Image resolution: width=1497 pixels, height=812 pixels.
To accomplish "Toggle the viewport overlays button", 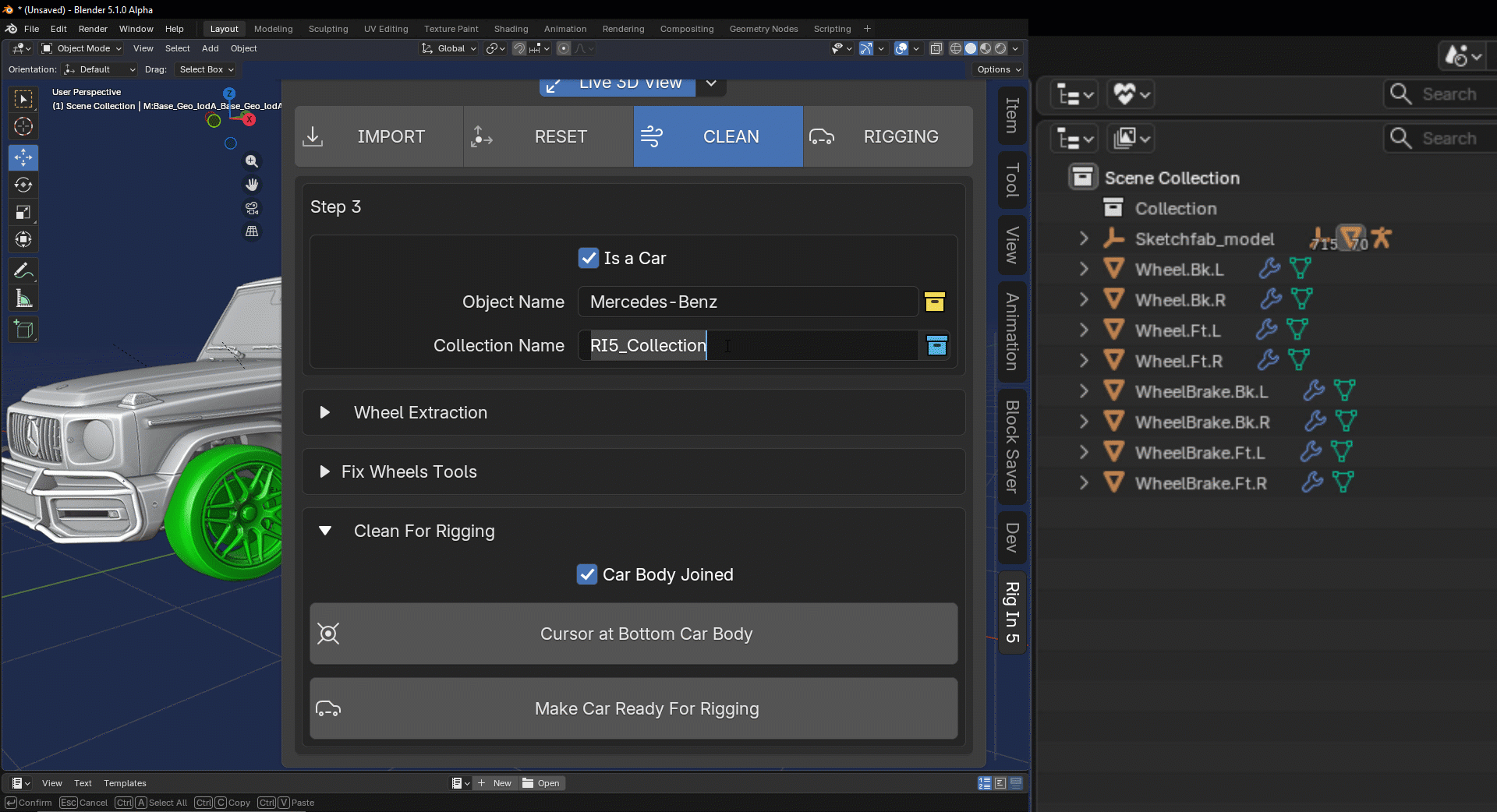I will (x=901, y=48).
